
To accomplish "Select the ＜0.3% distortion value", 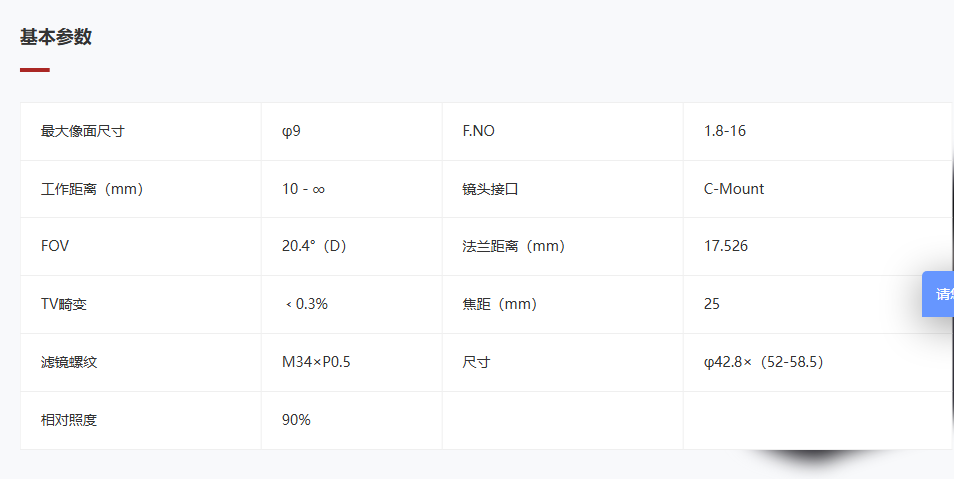I will pyautogui.click(x=306, y=304).
